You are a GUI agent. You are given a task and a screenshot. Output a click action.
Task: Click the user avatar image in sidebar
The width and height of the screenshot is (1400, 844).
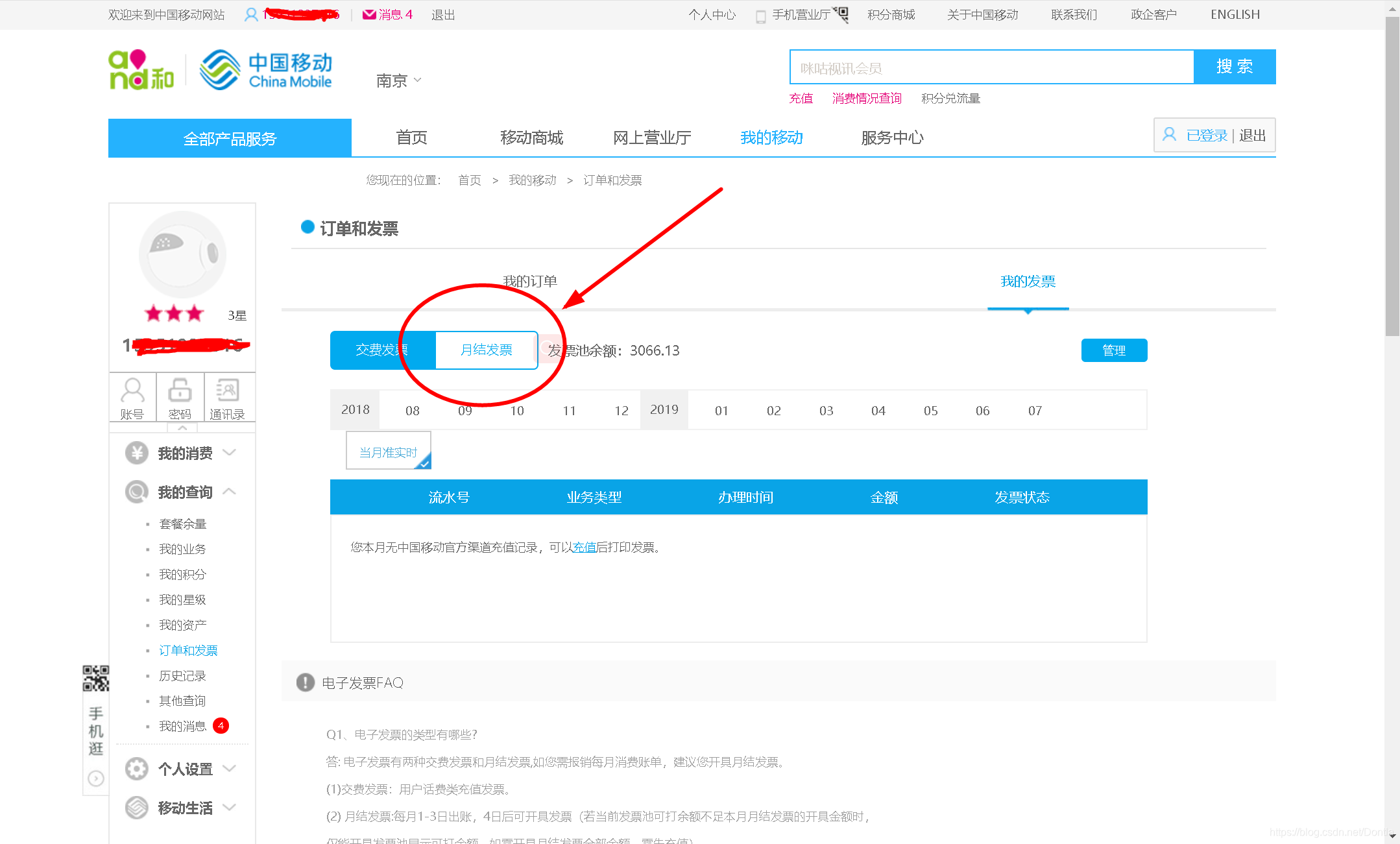182,254
